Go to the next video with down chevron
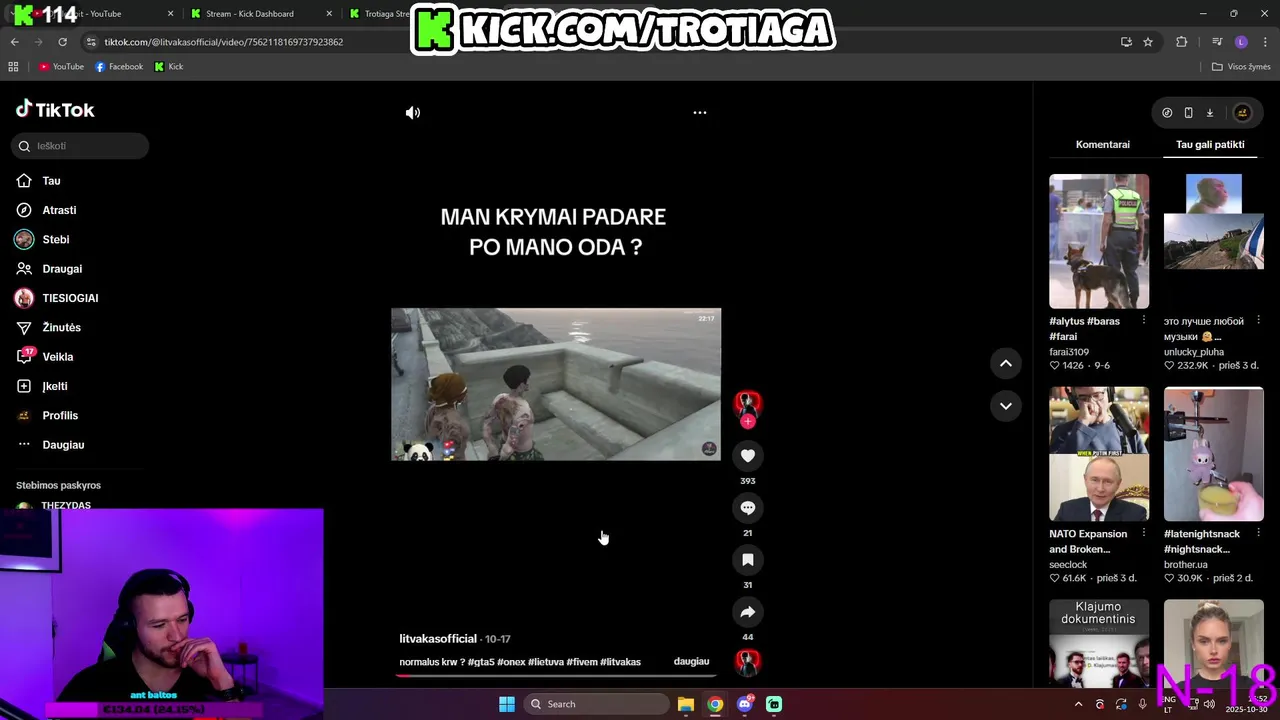 (1006, 406)
